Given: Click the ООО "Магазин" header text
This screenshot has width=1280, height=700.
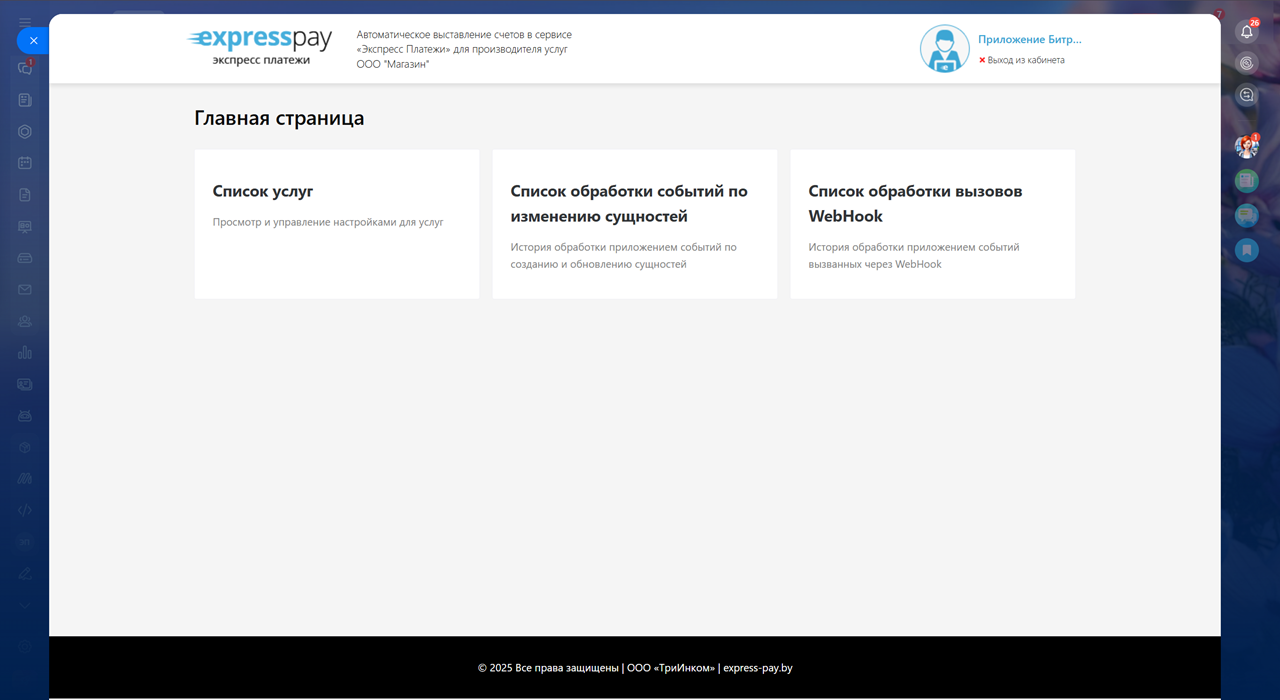Looking at the screenshot, I should click(393, 64).
